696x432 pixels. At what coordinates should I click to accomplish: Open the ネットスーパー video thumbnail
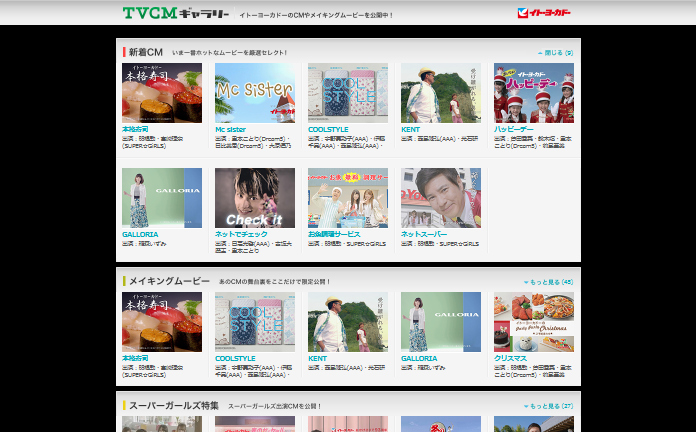(441, 198)
